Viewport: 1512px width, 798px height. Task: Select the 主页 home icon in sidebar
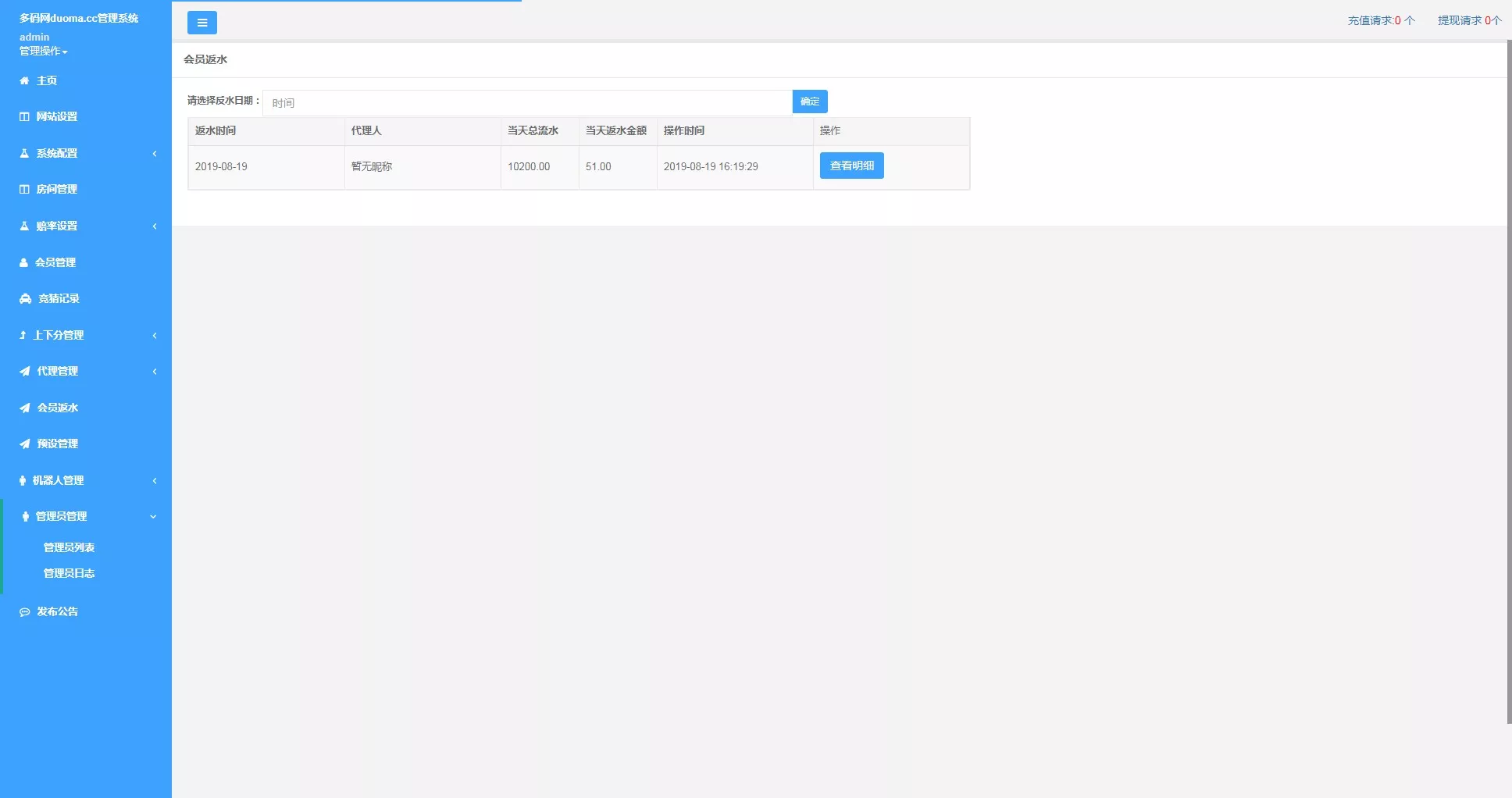[23, 80]
